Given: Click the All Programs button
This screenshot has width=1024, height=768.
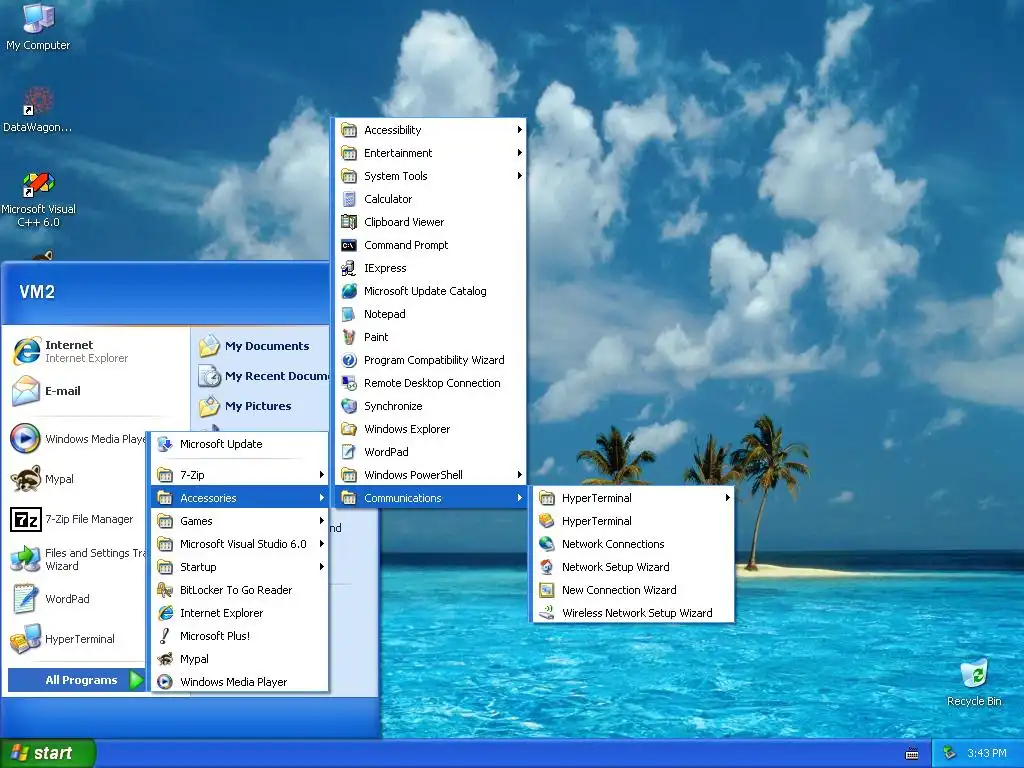Looking at the screenshot, I should (76, 680).
